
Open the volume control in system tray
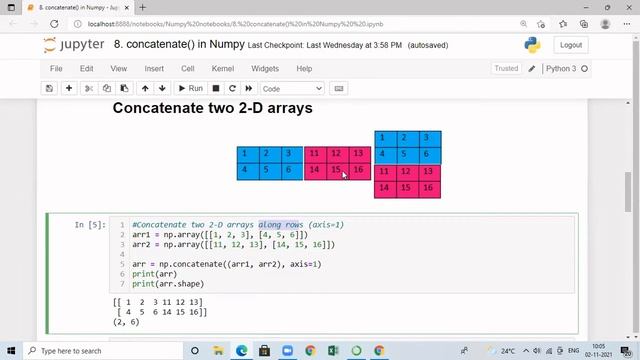537,351
